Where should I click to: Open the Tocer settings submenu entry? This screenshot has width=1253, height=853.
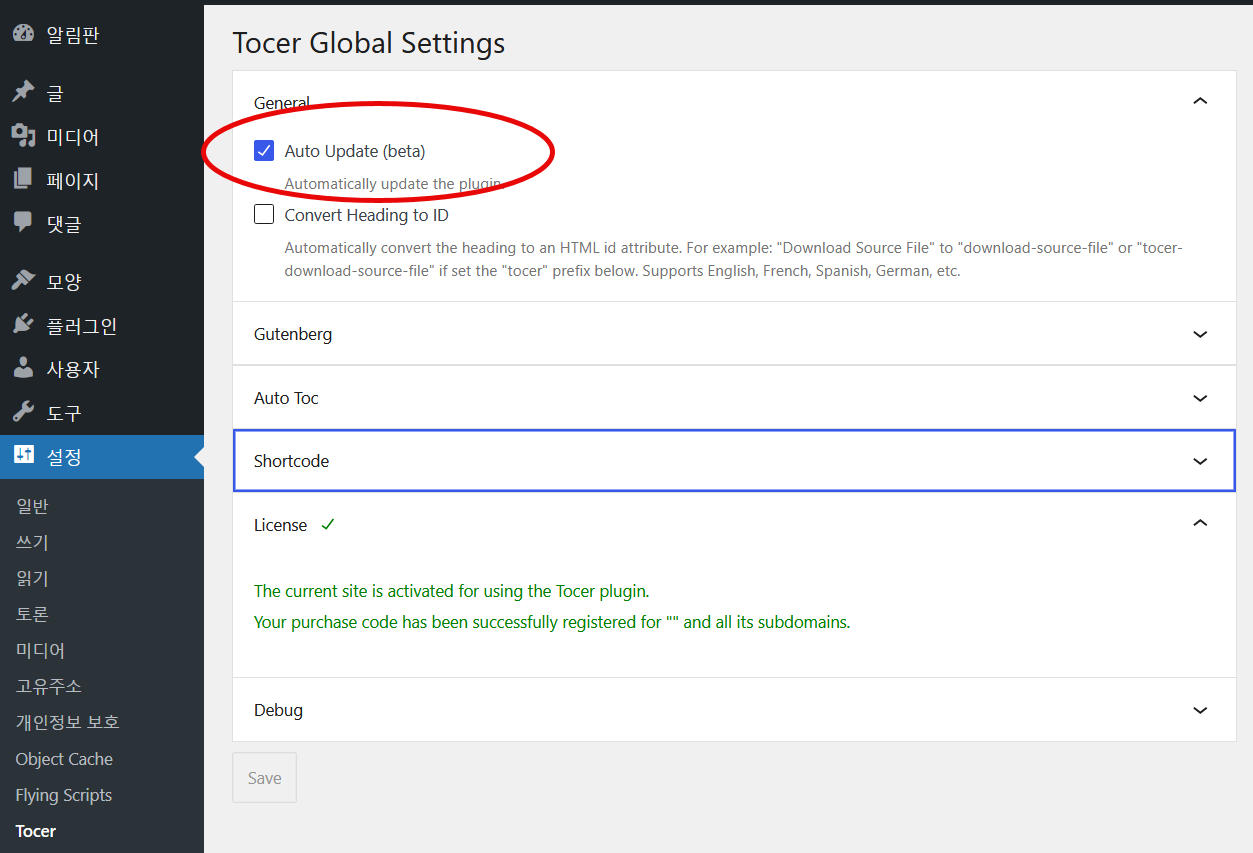tap(35, 830)
